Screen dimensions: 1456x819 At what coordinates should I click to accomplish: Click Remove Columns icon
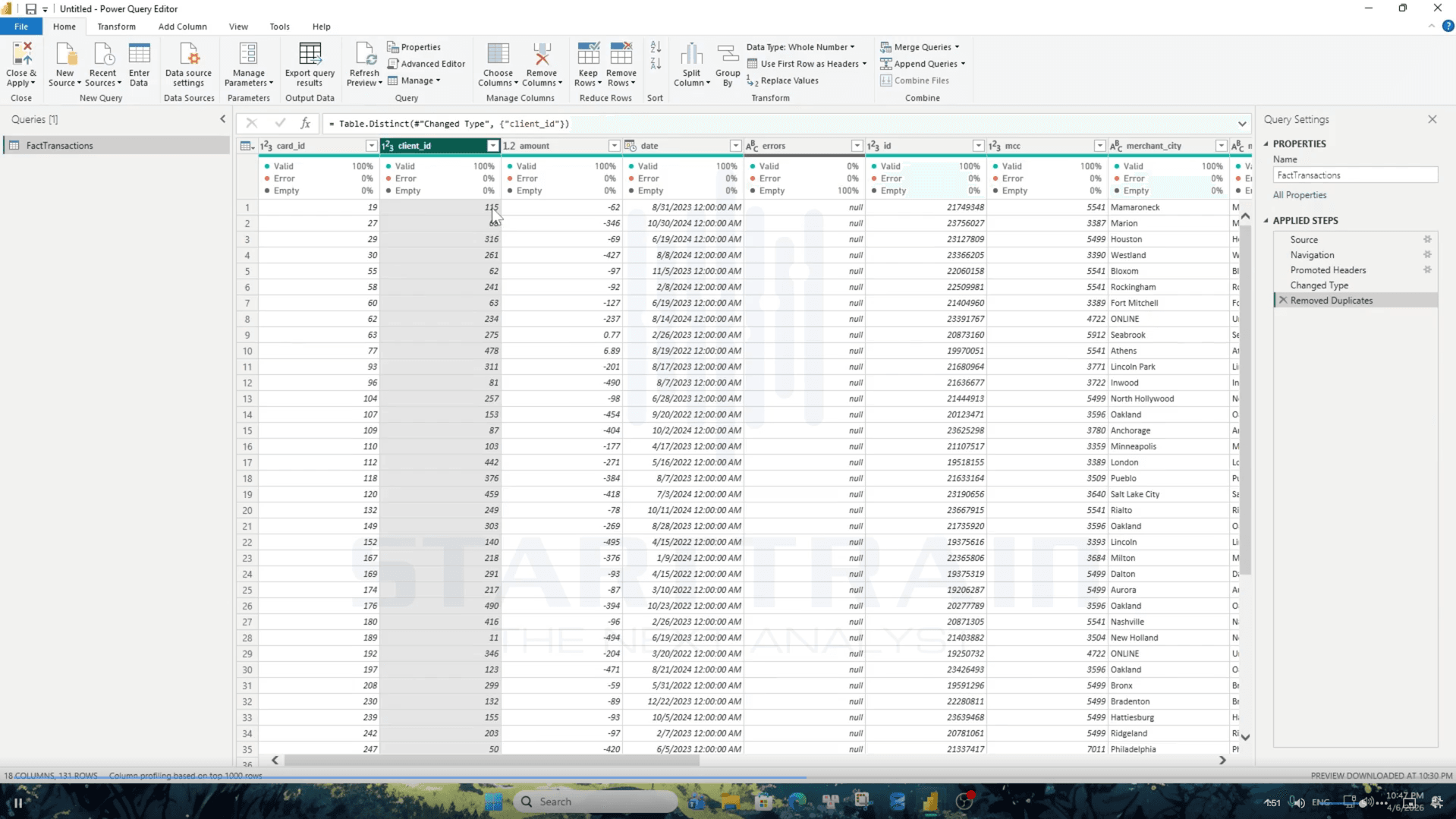point(542,54)
